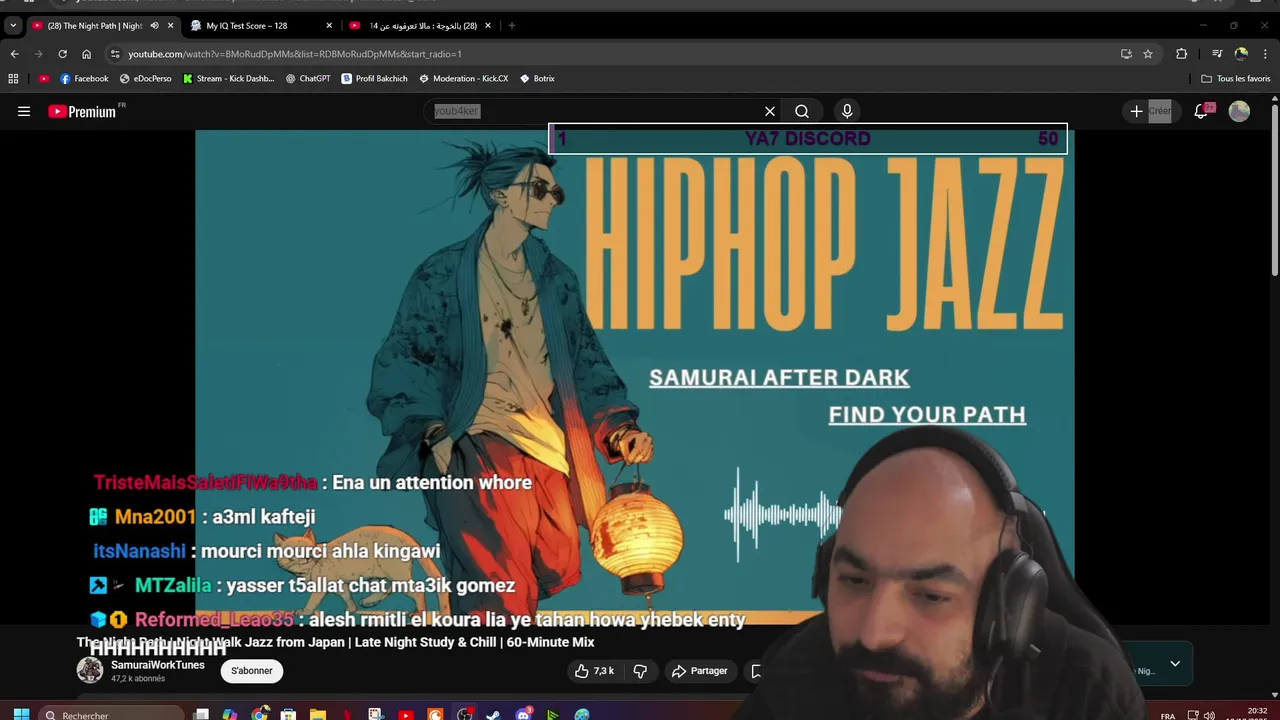Open Discord from the taskbar

coord(523,714)
